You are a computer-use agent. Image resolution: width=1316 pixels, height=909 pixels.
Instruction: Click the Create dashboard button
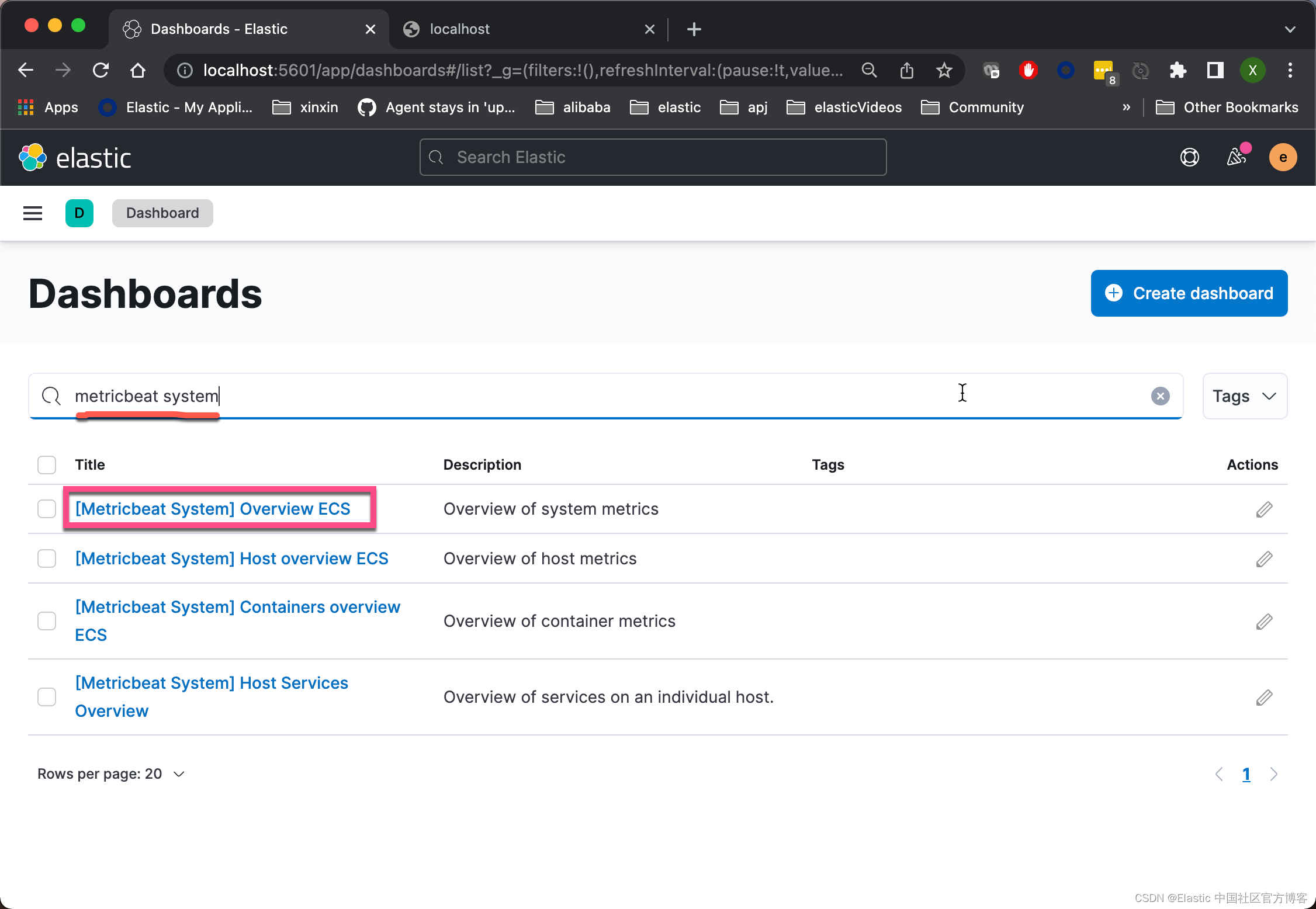pos(1189,293)
